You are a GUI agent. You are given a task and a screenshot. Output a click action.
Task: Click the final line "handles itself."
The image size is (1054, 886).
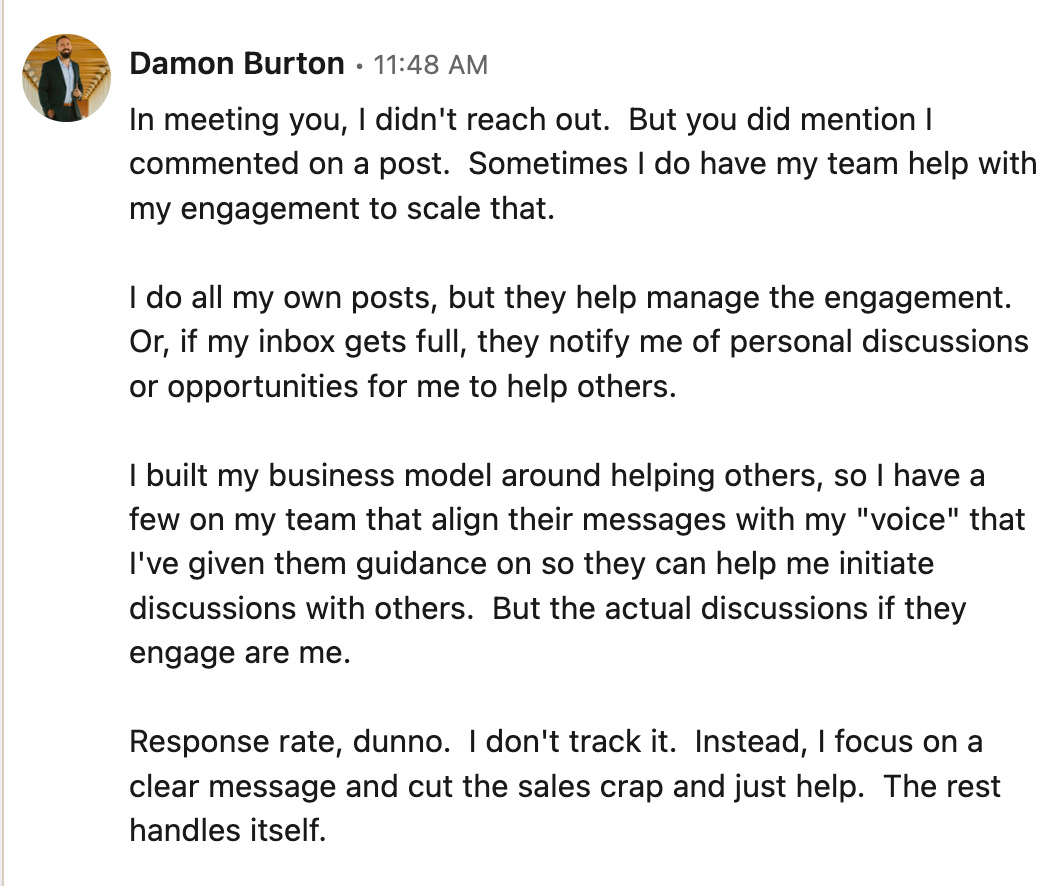pyautogui.click(x=228, y=830)
